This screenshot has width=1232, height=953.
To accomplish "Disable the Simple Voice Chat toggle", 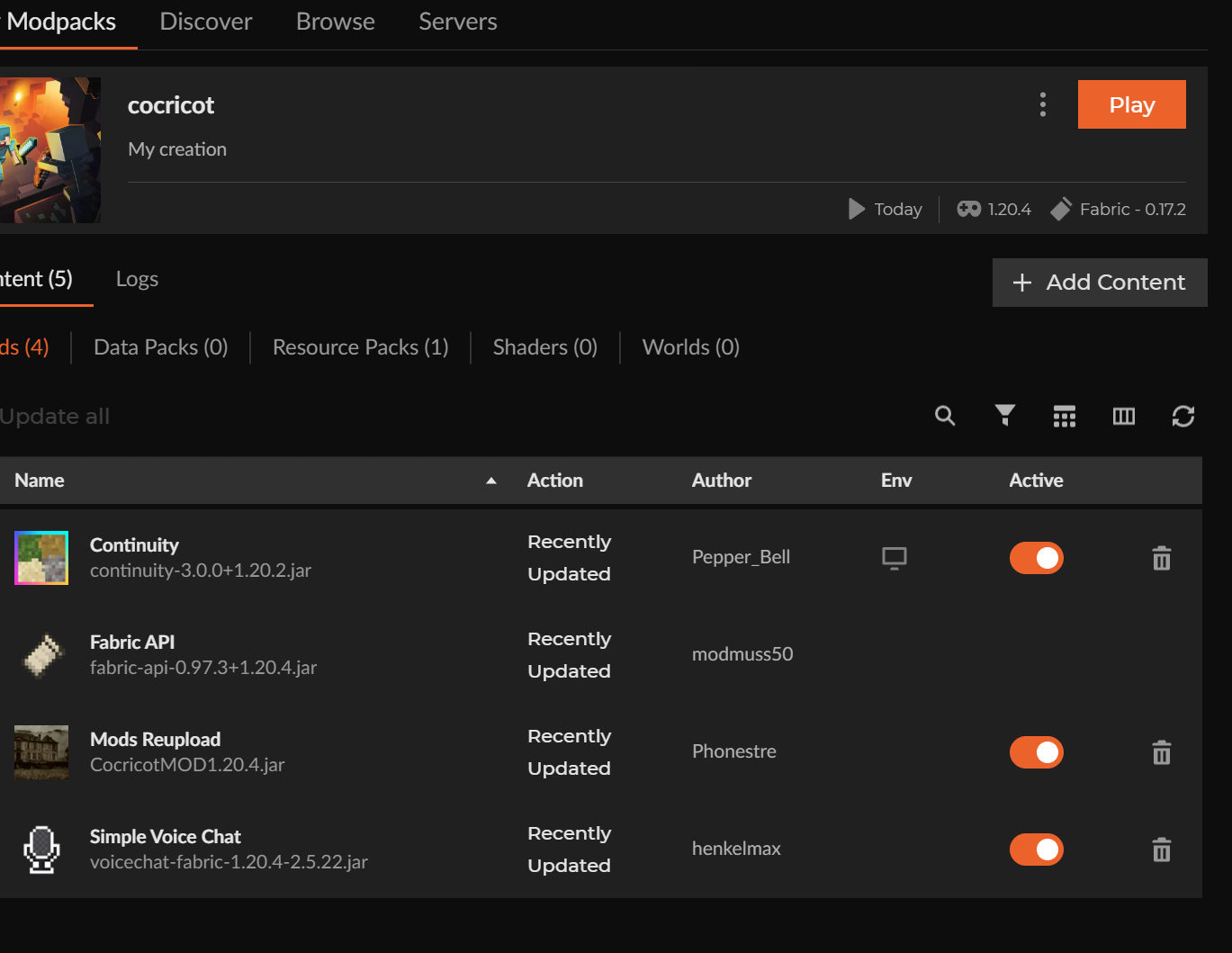I will click(1037, 850).
